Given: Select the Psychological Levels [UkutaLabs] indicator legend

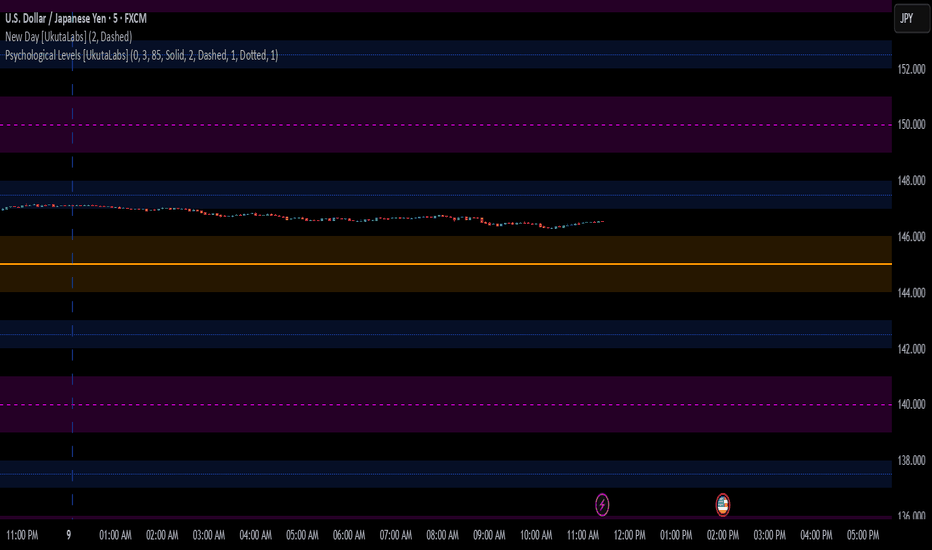Looking at the screenshot, I should click(141, 55).
